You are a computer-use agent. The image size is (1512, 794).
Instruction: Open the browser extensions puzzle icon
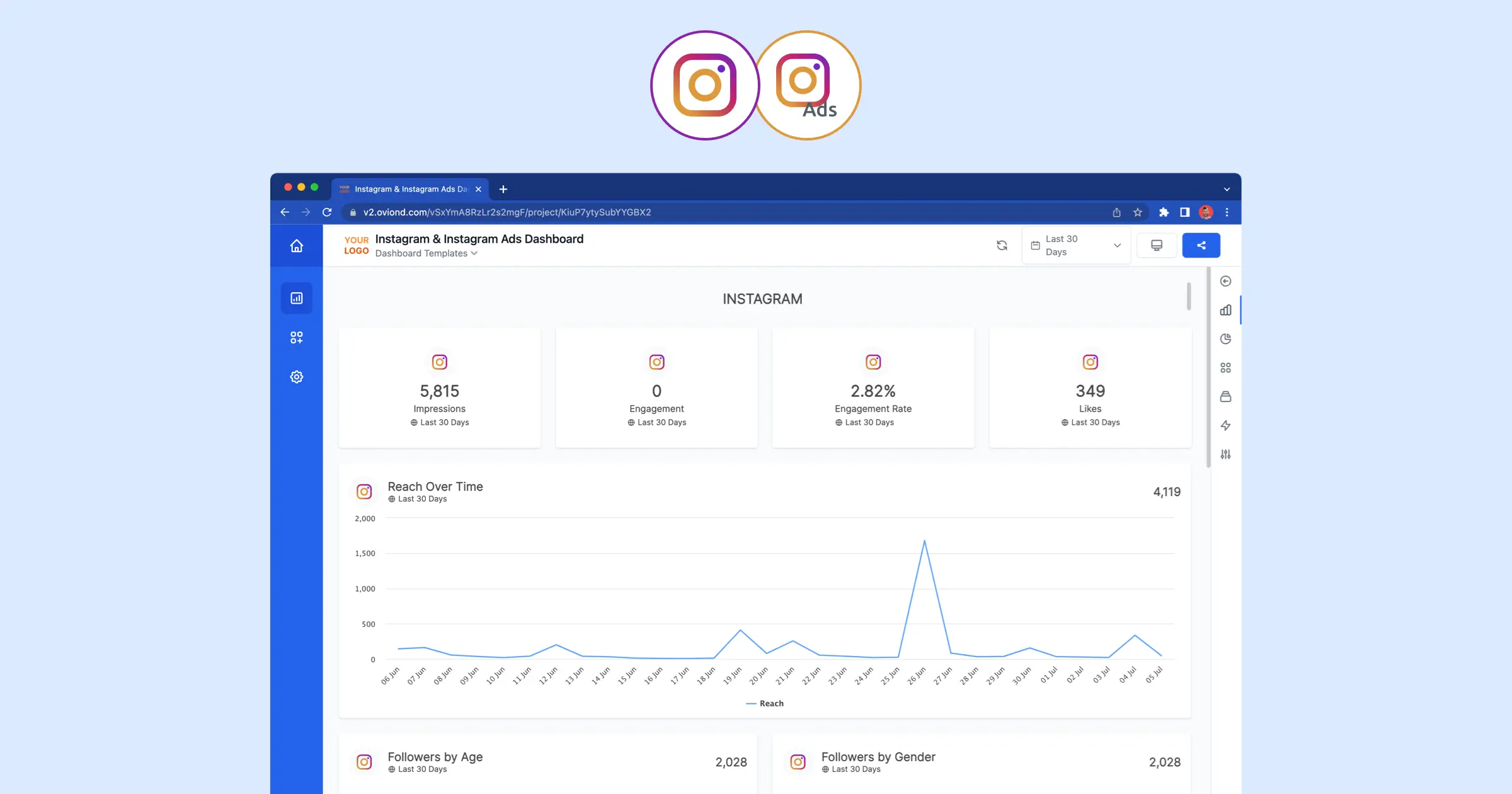pyautogui.click(x=1164, y=212)
